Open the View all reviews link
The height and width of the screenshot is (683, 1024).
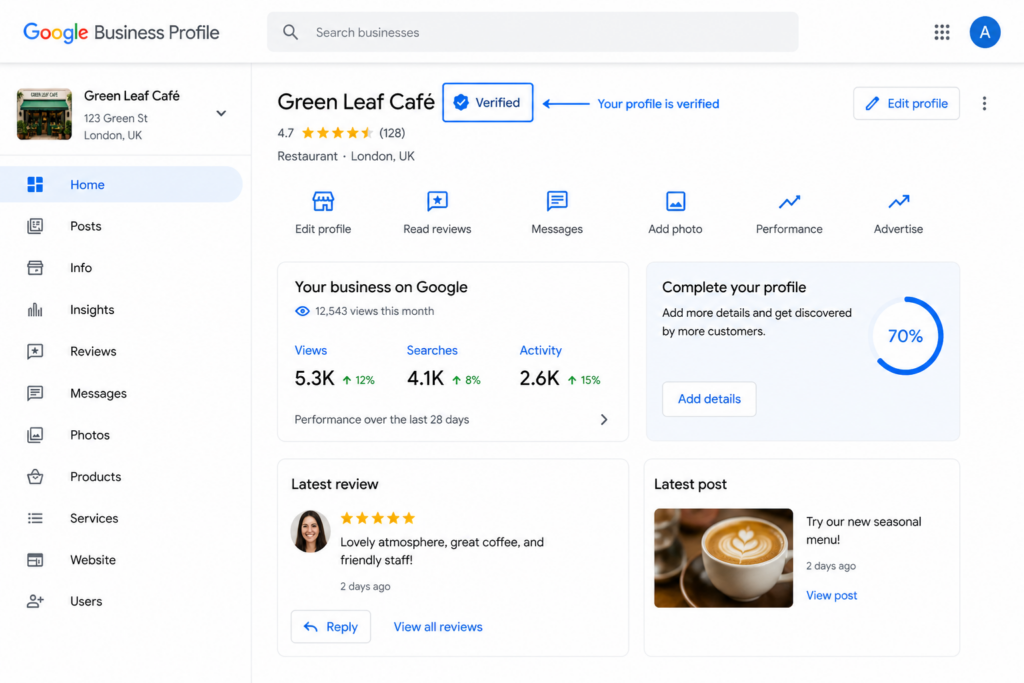pyautogui.click(x=438, y=627)
